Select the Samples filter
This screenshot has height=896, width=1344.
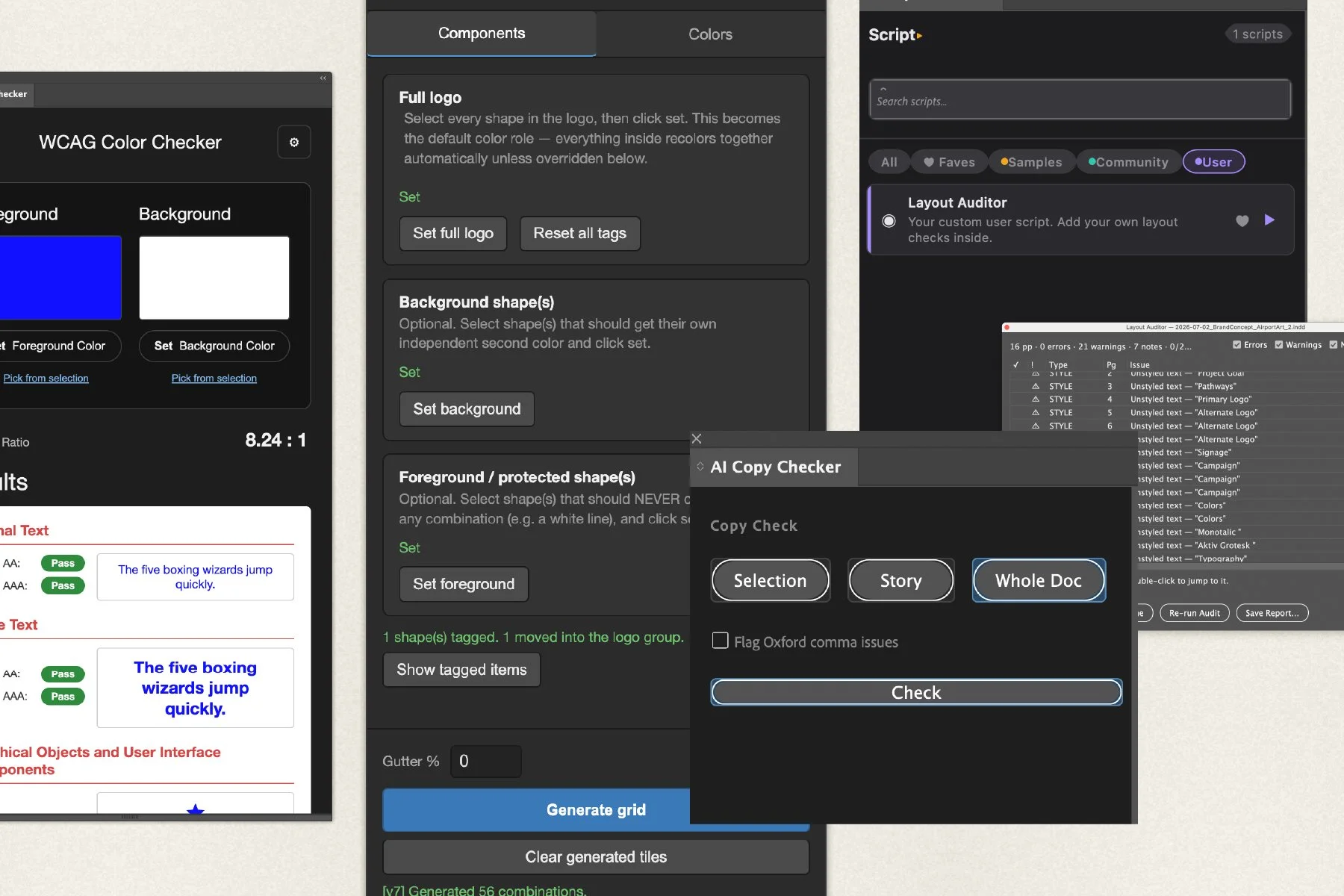click(1031, 162)
